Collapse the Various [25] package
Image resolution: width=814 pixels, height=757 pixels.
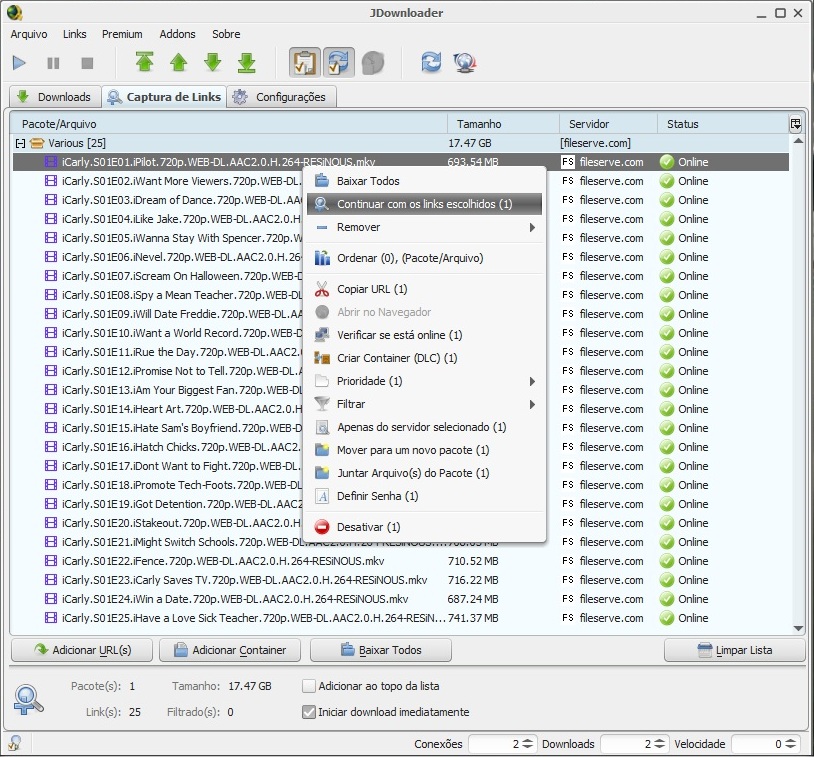point(20,143)
